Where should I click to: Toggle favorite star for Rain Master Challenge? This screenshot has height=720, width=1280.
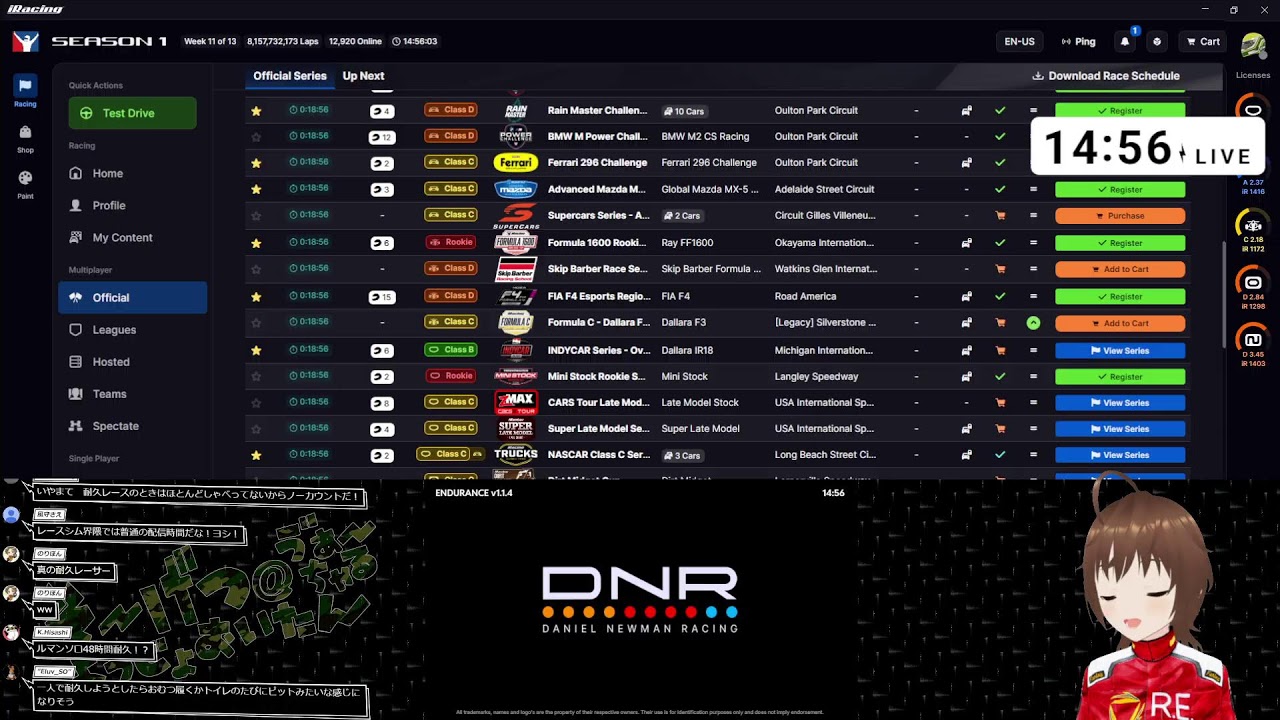tap(256, 111)
